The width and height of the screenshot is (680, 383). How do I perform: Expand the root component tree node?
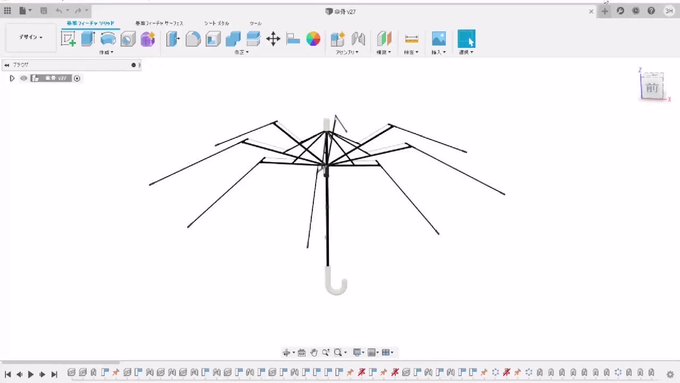pos(12,79)
